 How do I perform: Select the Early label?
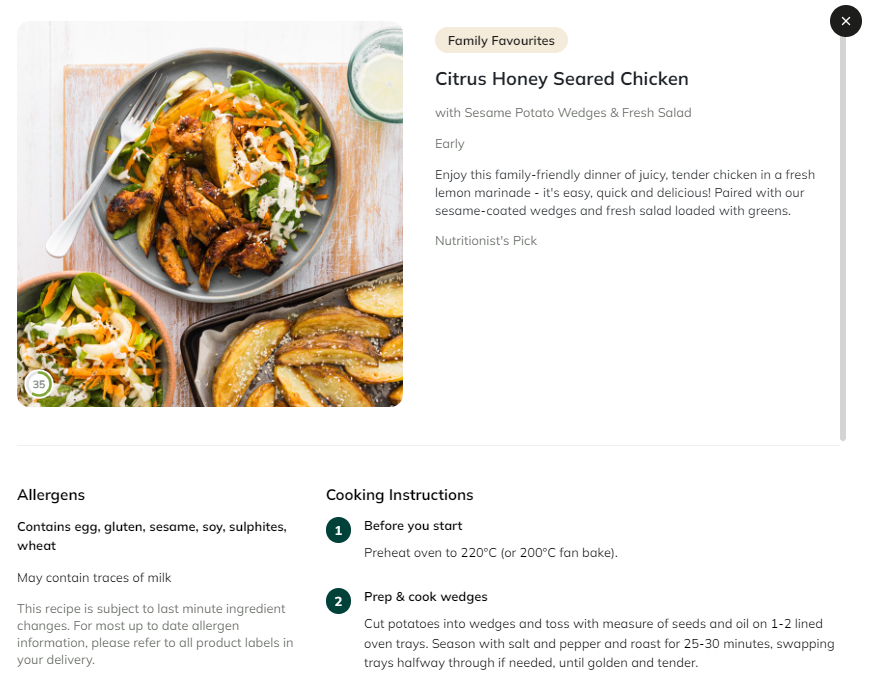click(x=449, y=144)
